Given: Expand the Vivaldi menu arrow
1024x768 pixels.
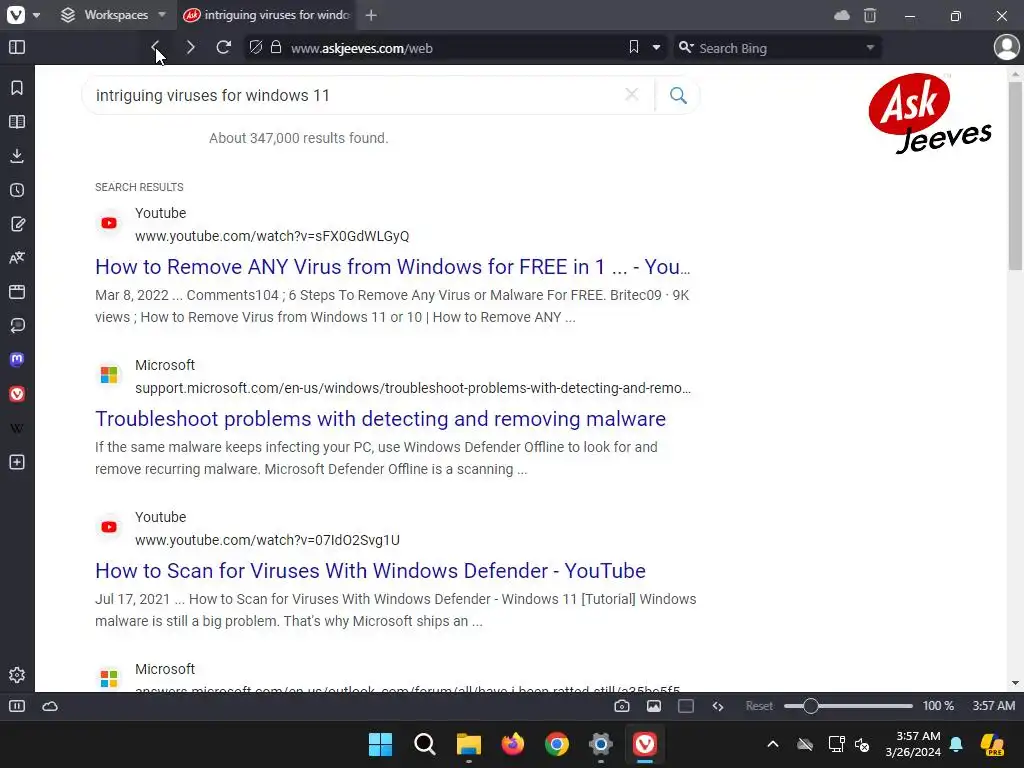Looking at the screenshot, I should pos(37,15).
